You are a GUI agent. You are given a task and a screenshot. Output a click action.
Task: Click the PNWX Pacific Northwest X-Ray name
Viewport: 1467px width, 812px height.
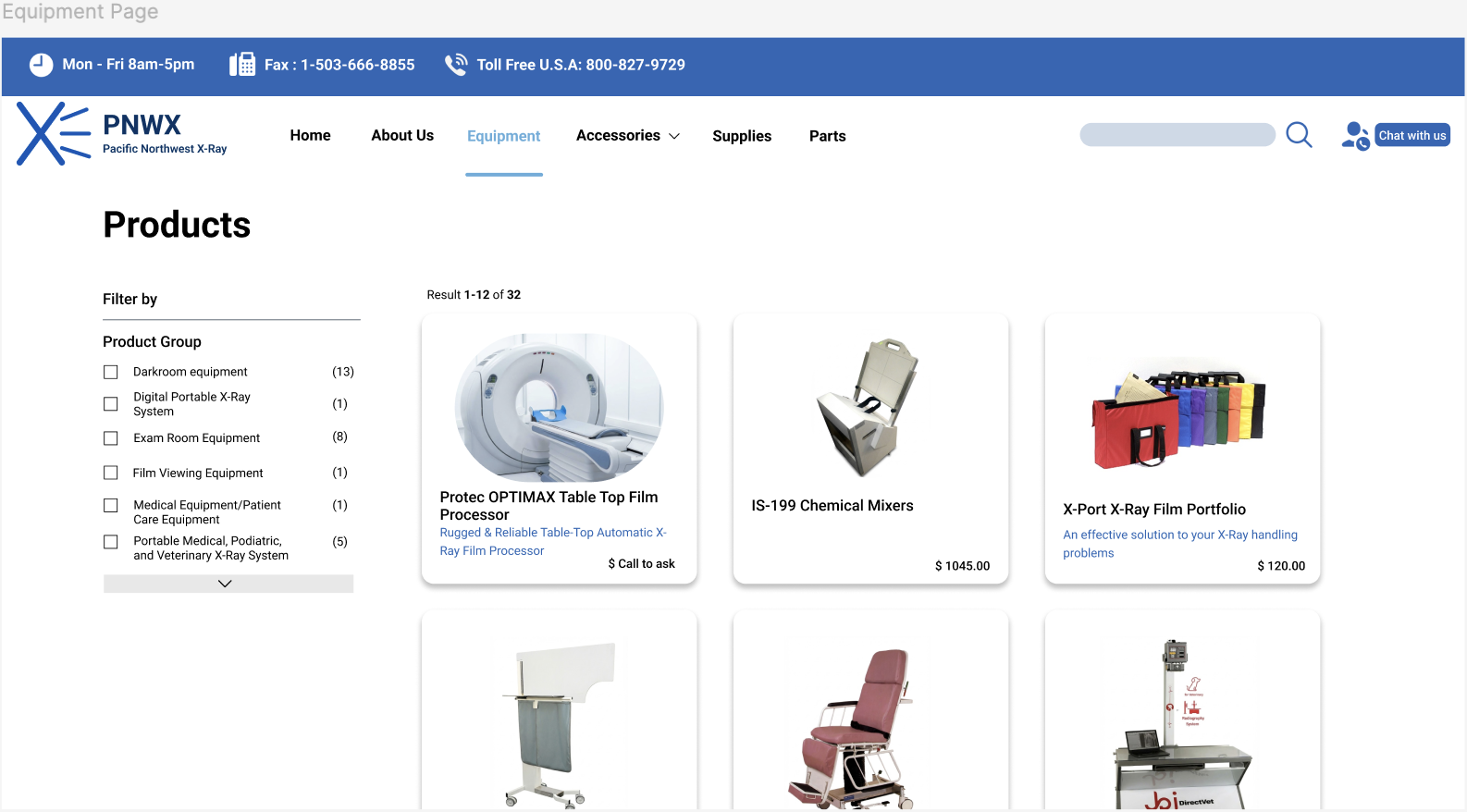[165, 133]
